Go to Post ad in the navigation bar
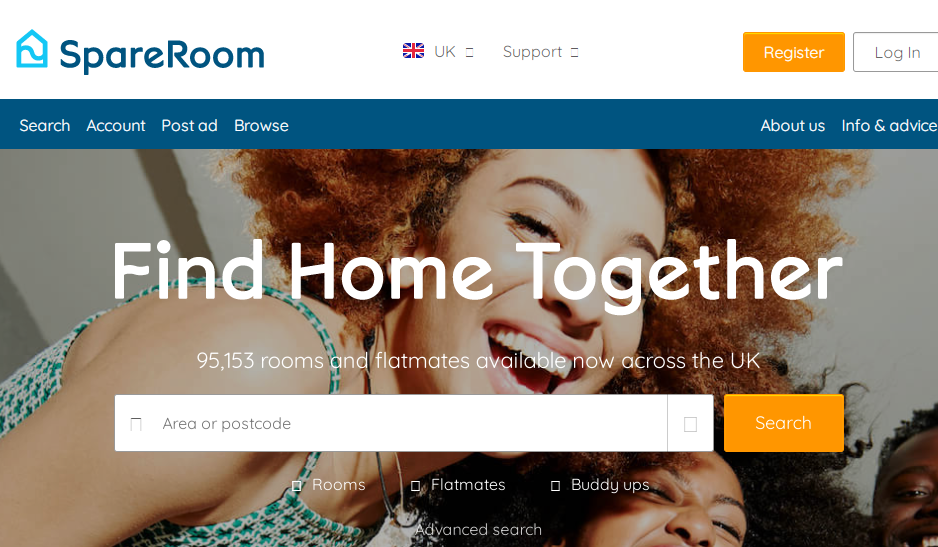 click(x=190, y=126)
